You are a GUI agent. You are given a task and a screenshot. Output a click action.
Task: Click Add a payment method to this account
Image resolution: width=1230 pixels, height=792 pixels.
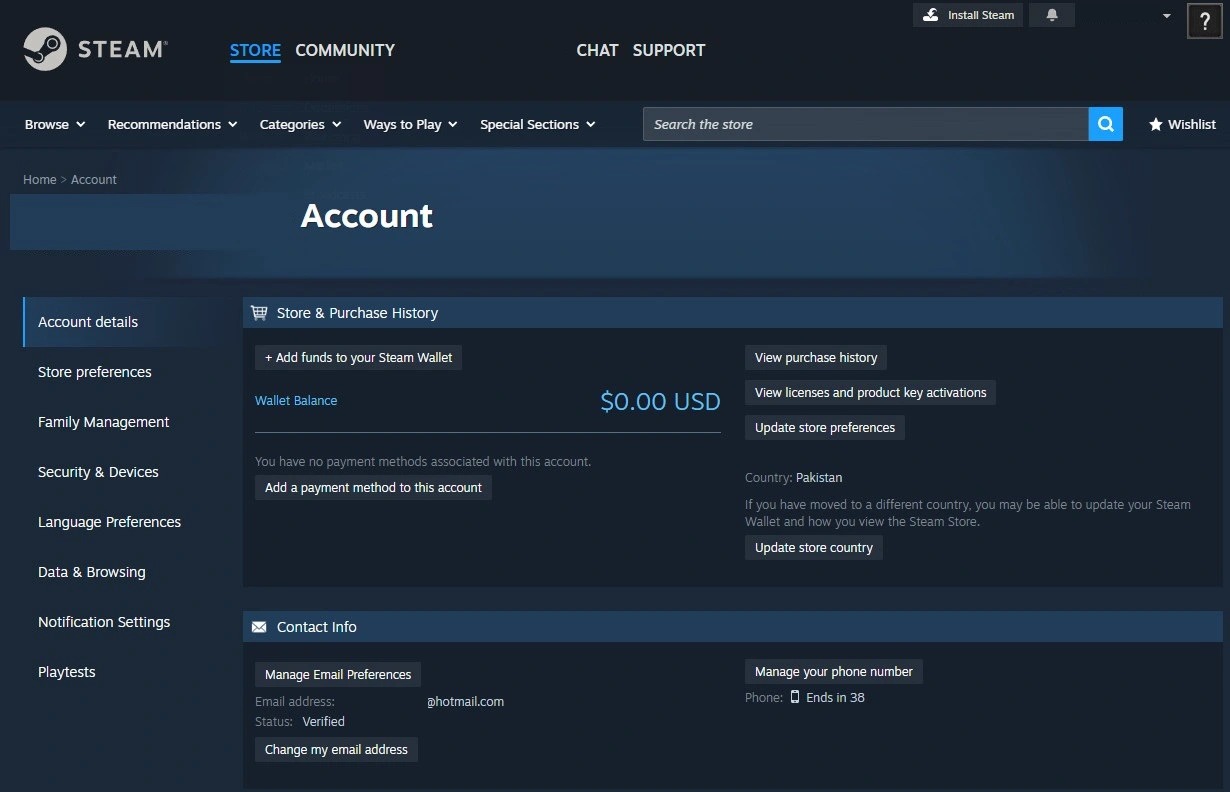pos(373,487)
